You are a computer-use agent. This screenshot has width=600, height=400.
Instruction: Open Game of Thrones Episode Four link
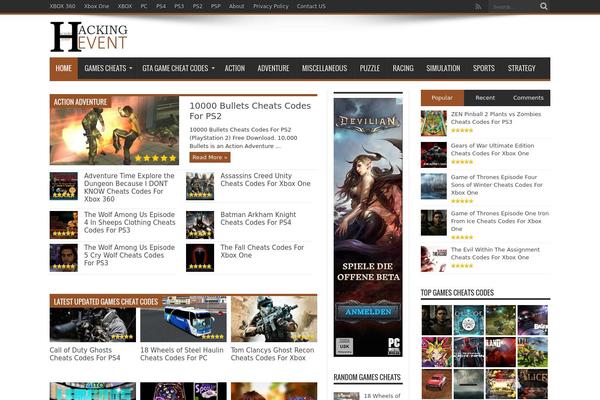point(497,185)
